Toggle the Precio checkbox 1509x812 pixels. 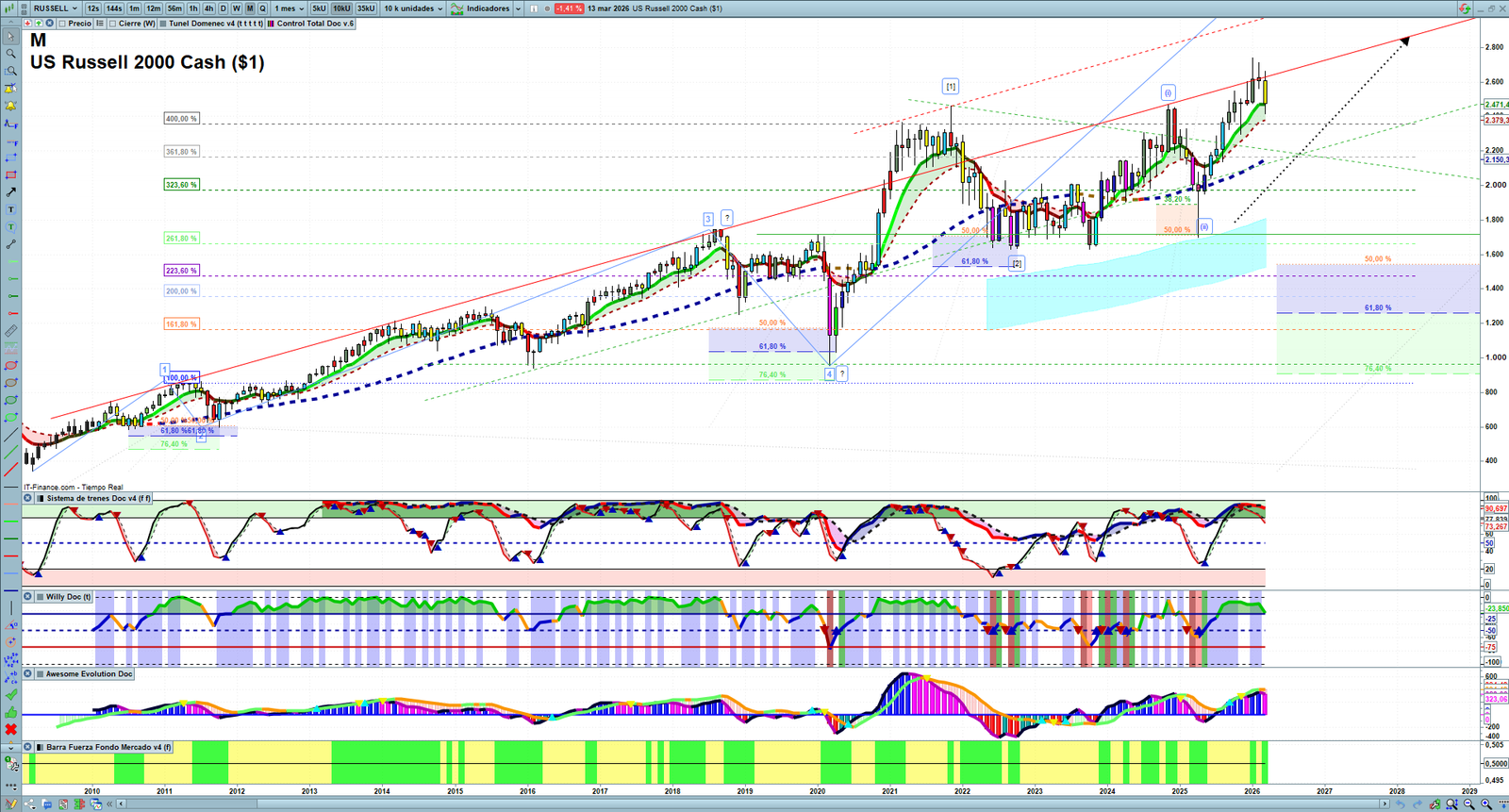click(x=62, y=24)
